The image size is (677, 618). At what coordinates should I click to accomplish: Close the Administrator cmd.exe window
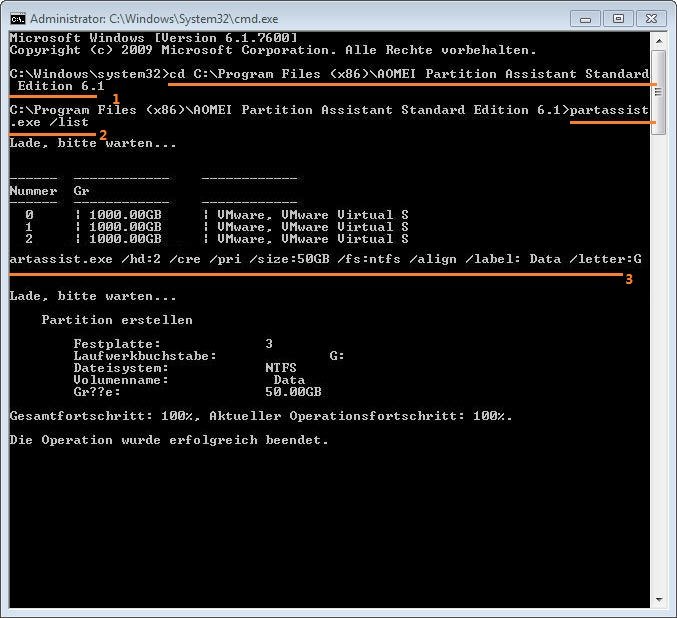tap(651, 19)
